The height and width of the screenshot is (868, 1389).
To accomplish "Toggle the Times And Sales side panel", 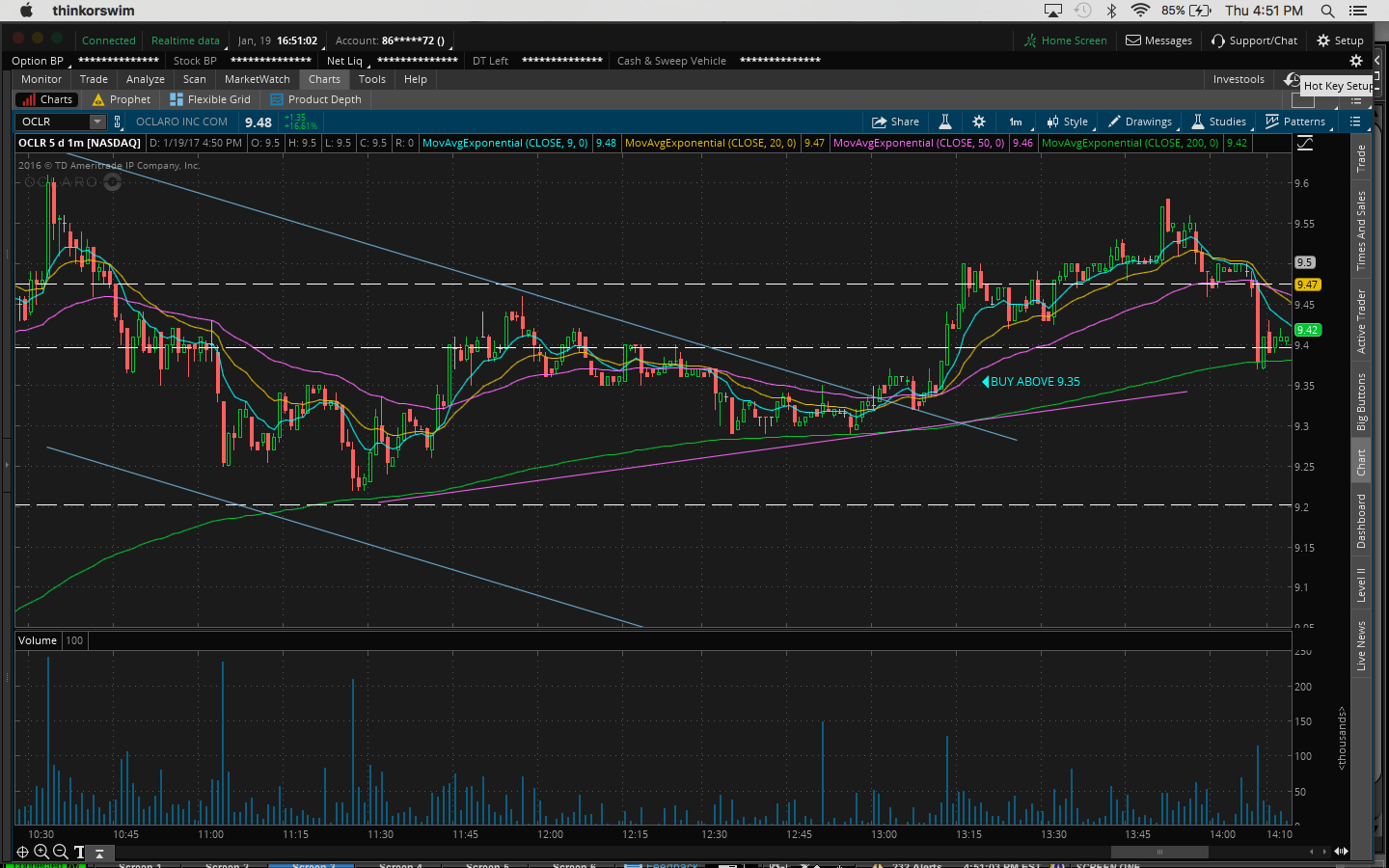I will click(1361, 231).
